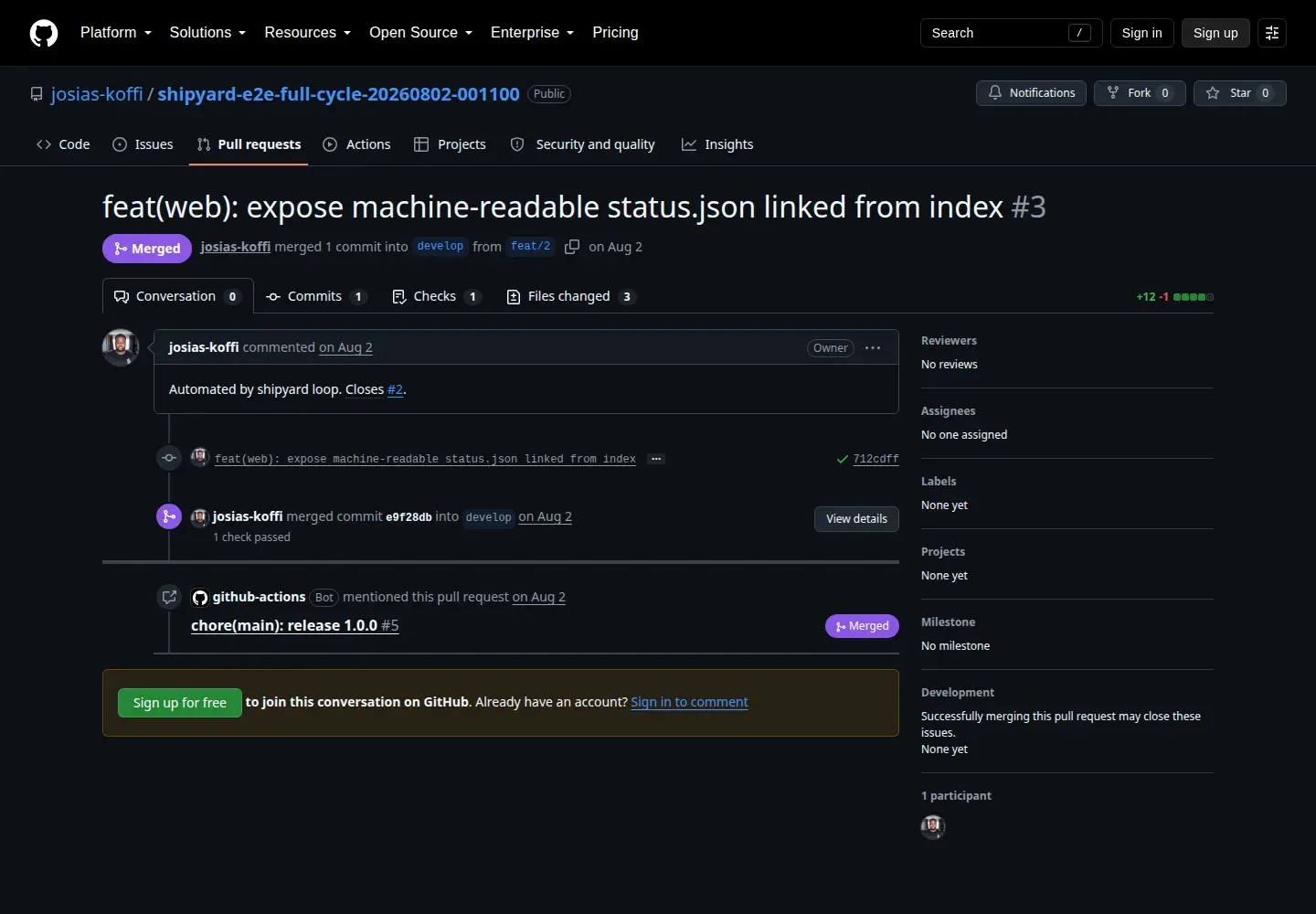
Task: Click Sign up for free button
Action: pos(180,703)
